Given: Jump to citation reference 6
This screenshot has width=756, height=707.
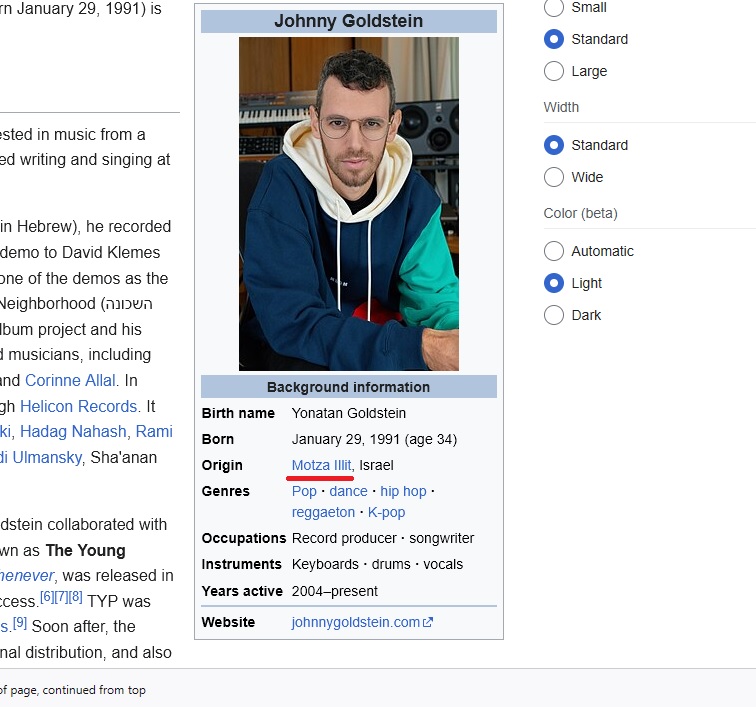Looking at the screenshot, I should click(x=47, y=597).
